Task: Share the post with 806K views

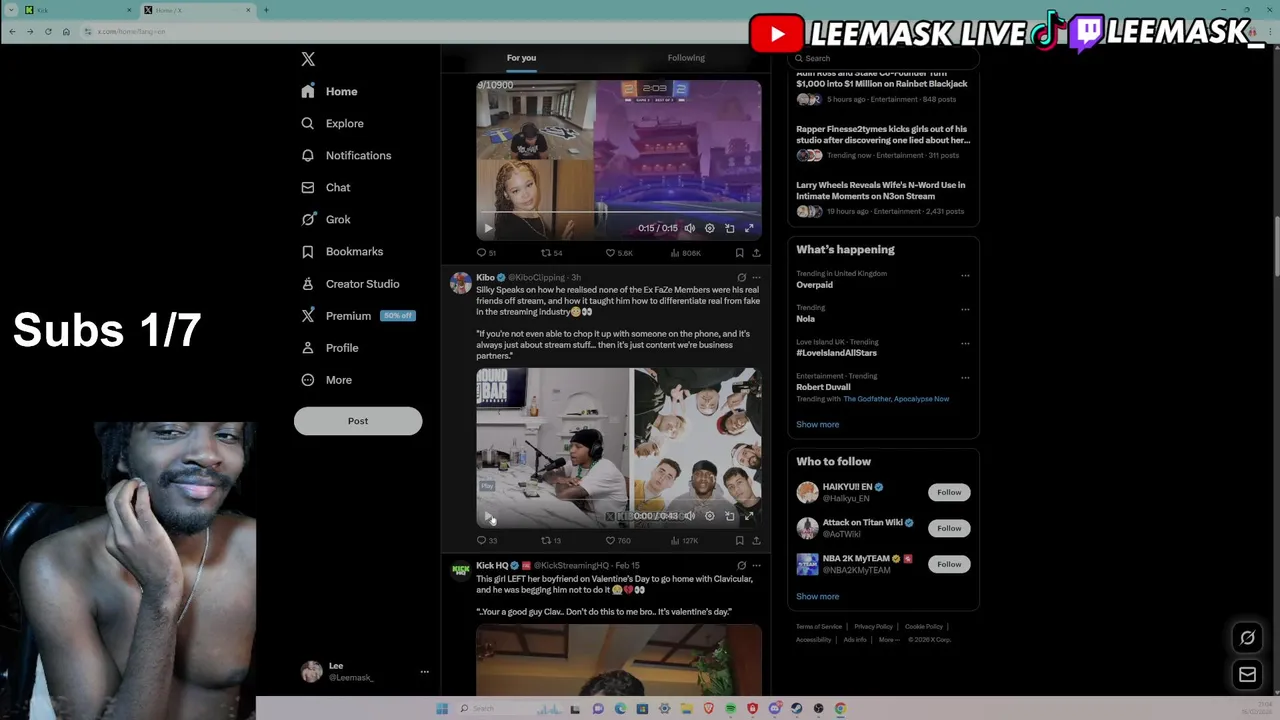Action: [756, 253]
